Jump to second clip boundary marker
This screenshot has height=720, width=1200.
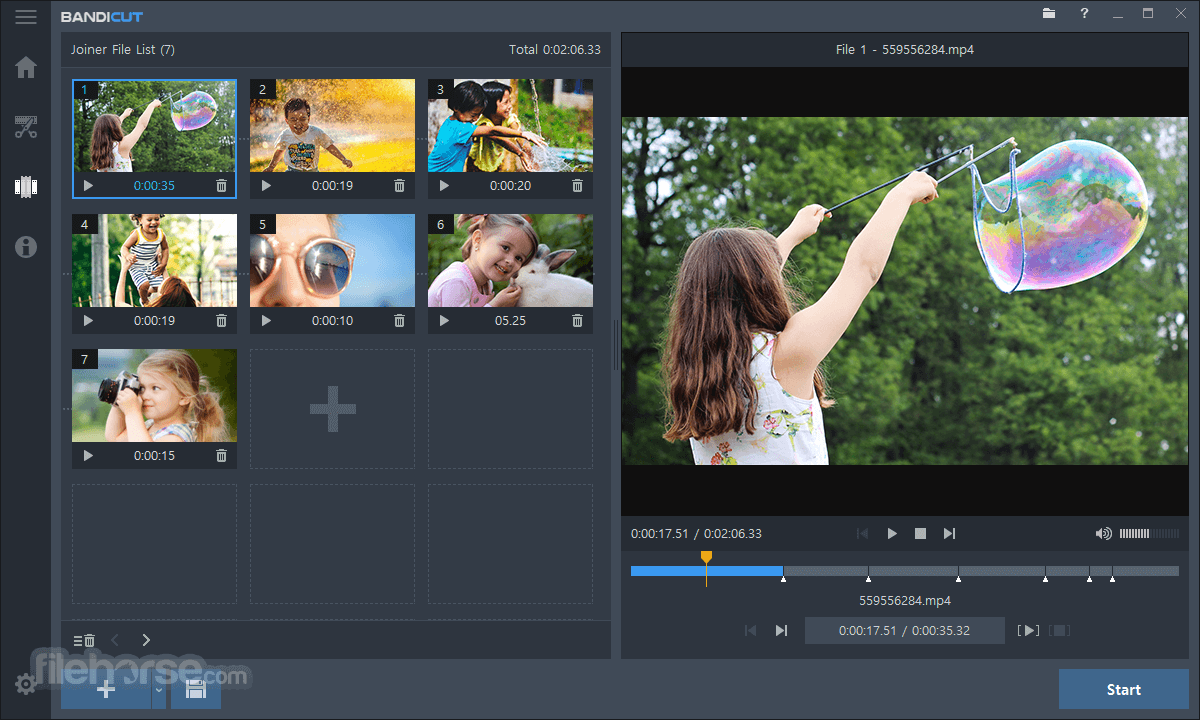click(868, 578)
